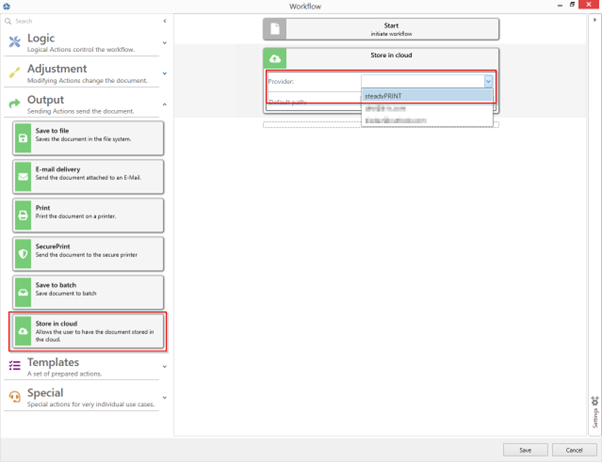Click the SecurePrint shield icon
Screen dimensions: 602x462
point(23,254)
